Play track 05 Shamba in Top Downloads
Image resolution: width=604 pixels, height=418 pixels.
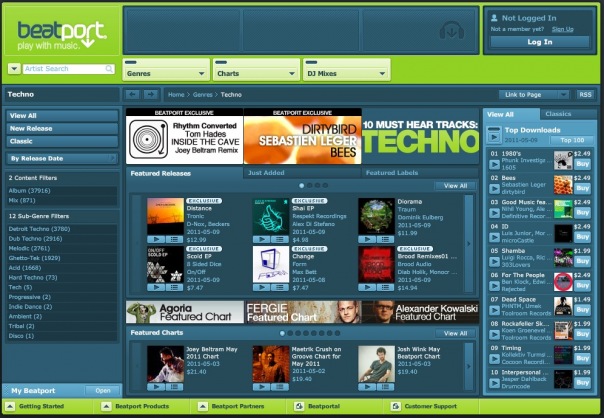coord(494,262)
